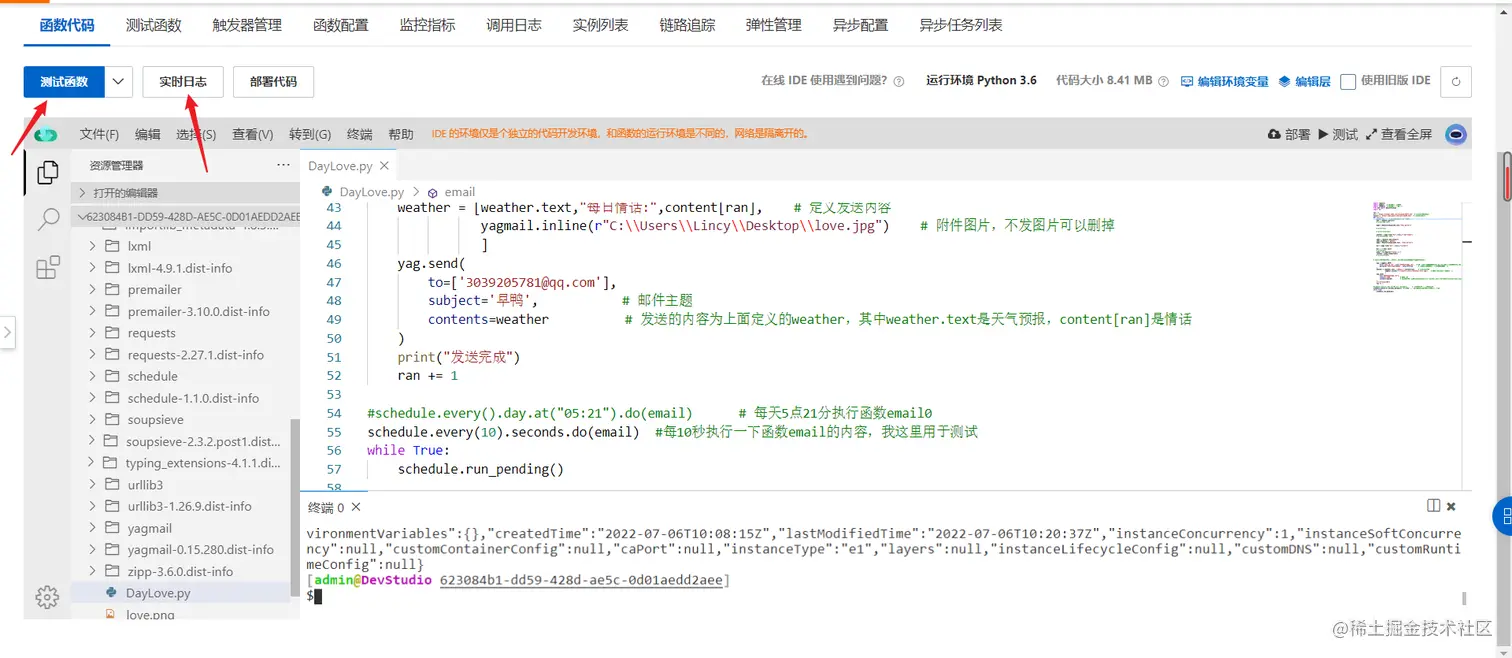This screenshot has width=1512, height=658.
Task: Switch to 调用日志 tab
Action: click(x=514, y=25)
